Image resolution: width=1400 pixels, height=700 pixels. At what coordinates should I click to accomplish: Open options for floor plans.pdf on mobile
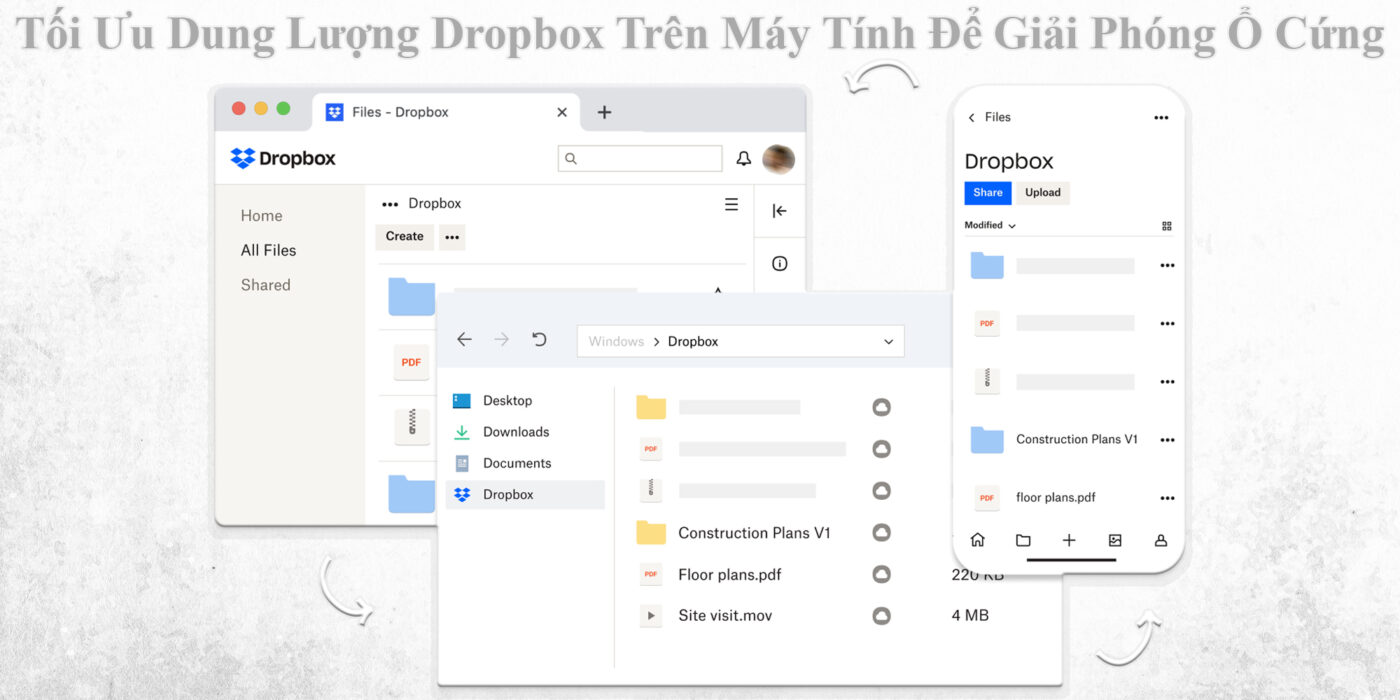point(1167,498)
